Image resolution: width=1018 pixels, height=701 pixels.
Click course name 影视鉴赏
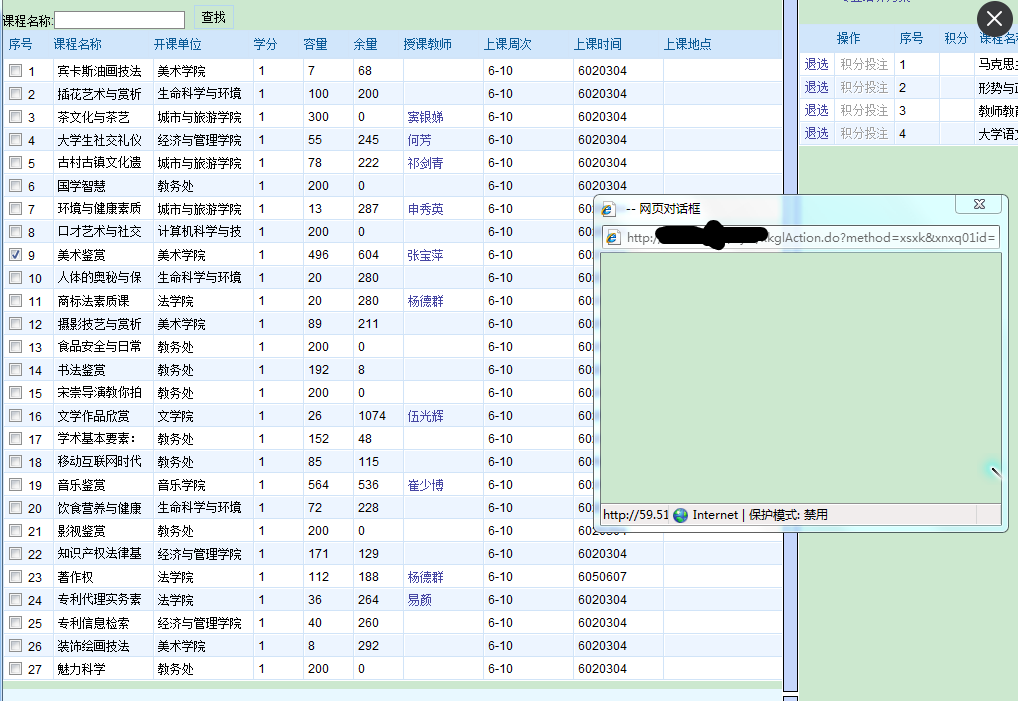tap(81, 531)
